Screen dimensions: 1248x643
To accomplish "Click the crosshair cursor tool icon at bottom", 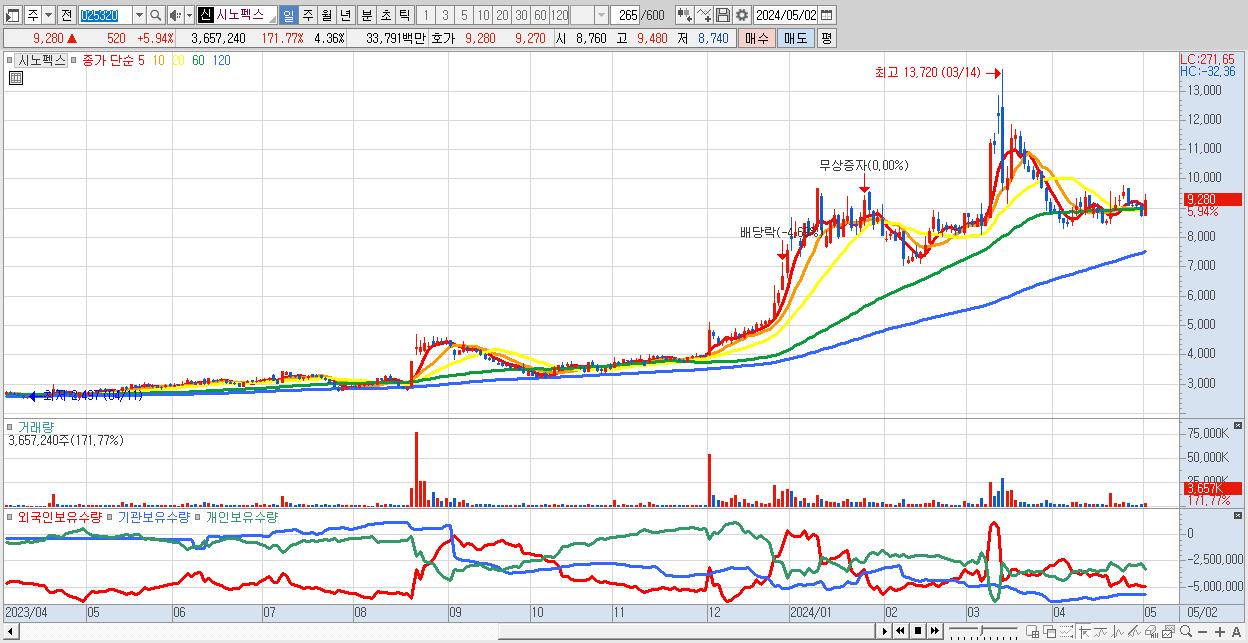I will (x=1084, y=632).
